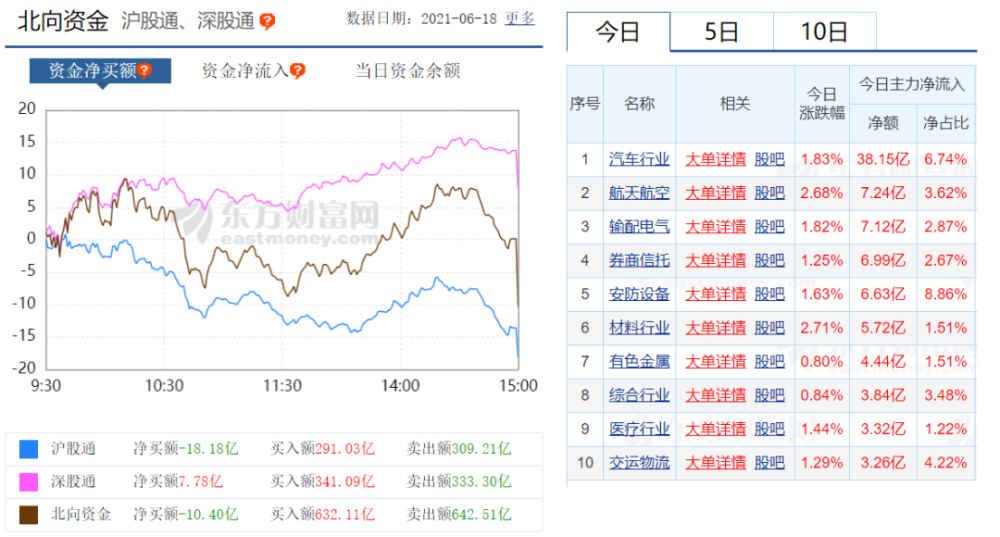This screenshot has width=1000, height=537.
Task: Open 当日资金余额 chart tab
Action: pos(408,71)
